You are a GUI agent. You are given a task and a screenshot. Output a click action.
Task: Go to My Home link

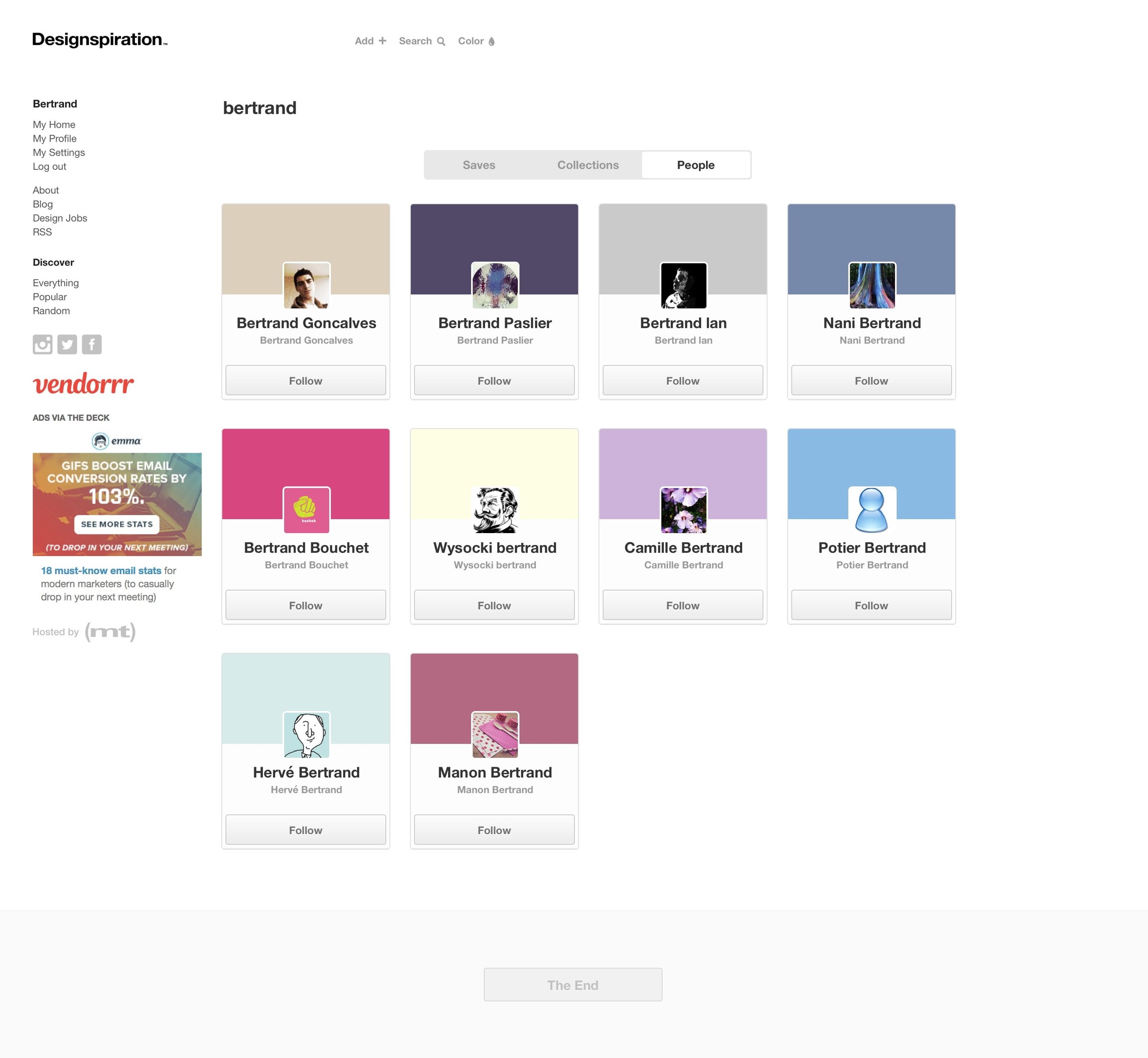pos(54,124)
